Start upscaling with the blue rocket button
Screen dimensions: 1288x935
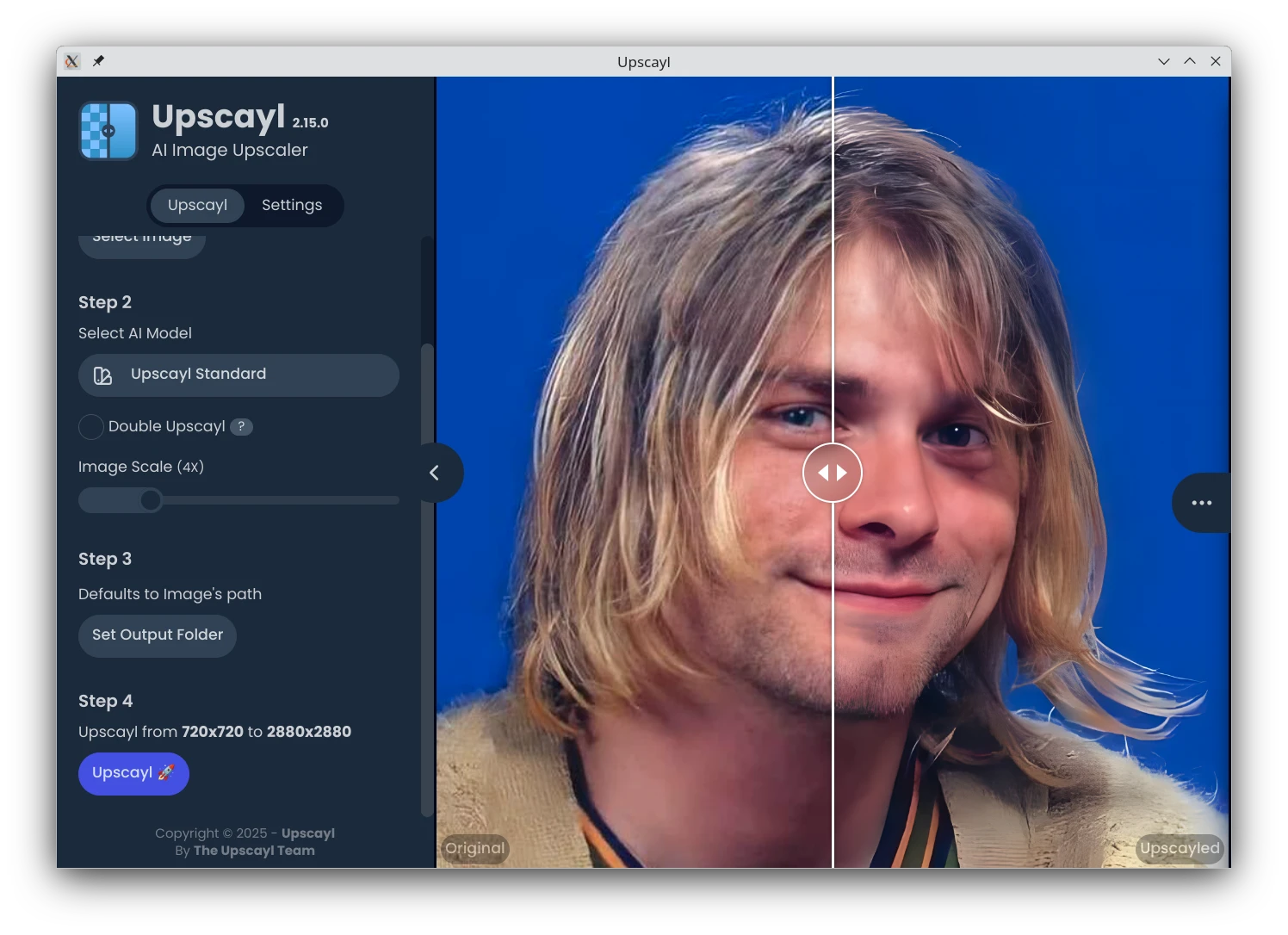pyautogui.click(x=133, y=773)
